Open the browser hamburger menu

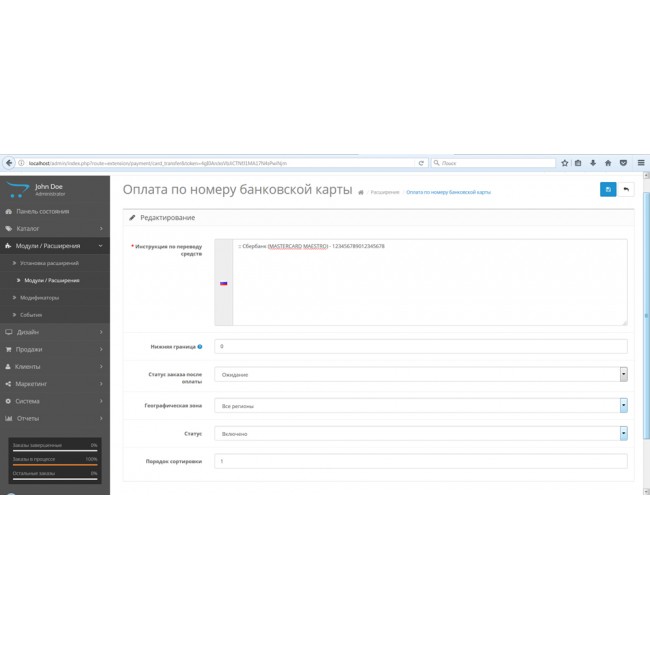pos(640,162)
